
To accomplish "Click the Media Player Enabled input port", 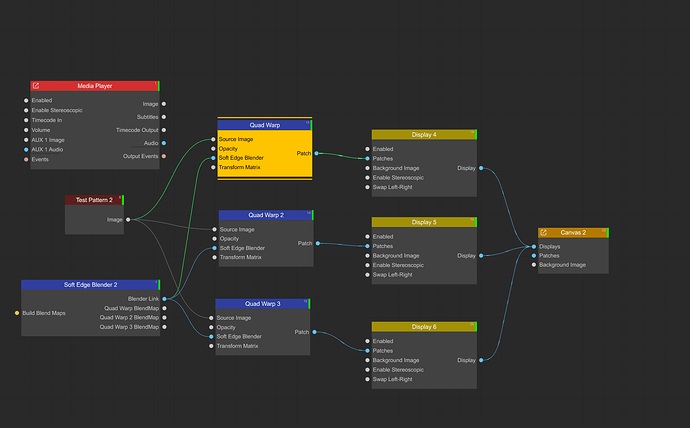I will click(x=26, y=100).
